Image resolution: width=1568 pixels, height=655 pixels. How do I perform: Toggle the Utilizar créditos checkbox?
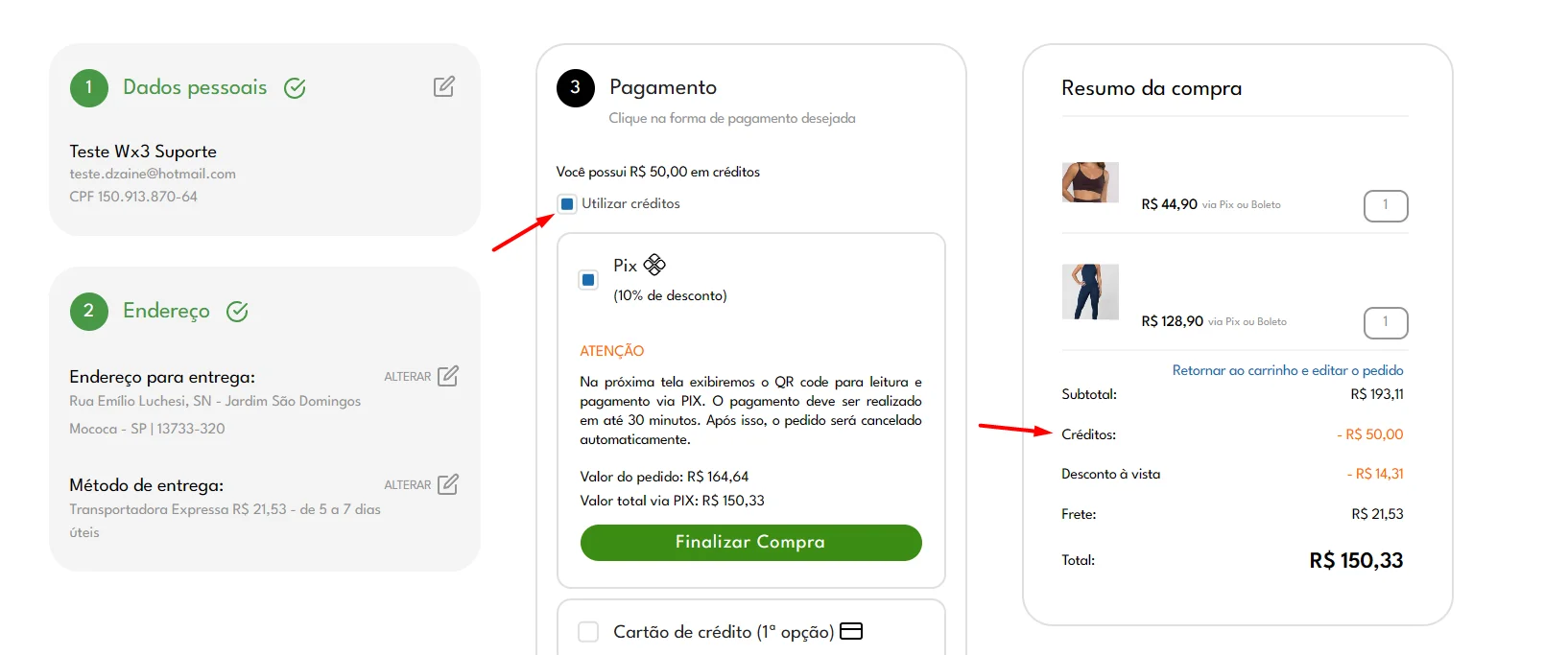click(x=567, y=203)
